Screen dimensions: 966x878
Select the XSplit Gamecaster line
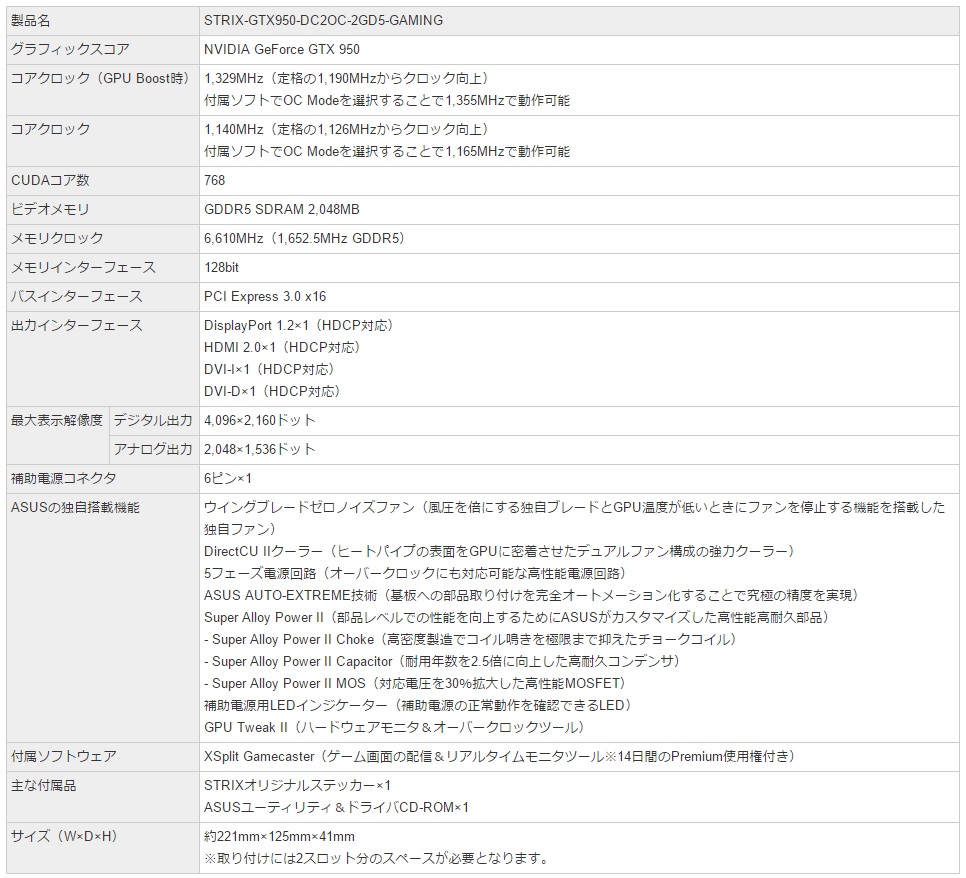coord(501,756)
